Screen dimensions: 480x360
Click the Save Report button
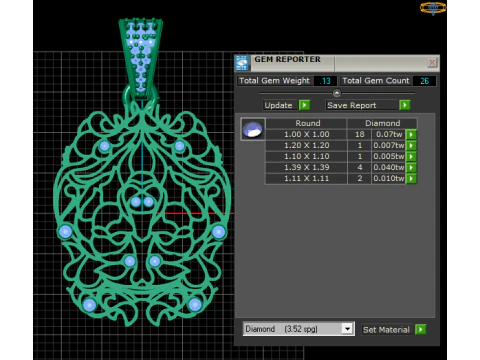[x=362, y=105]
